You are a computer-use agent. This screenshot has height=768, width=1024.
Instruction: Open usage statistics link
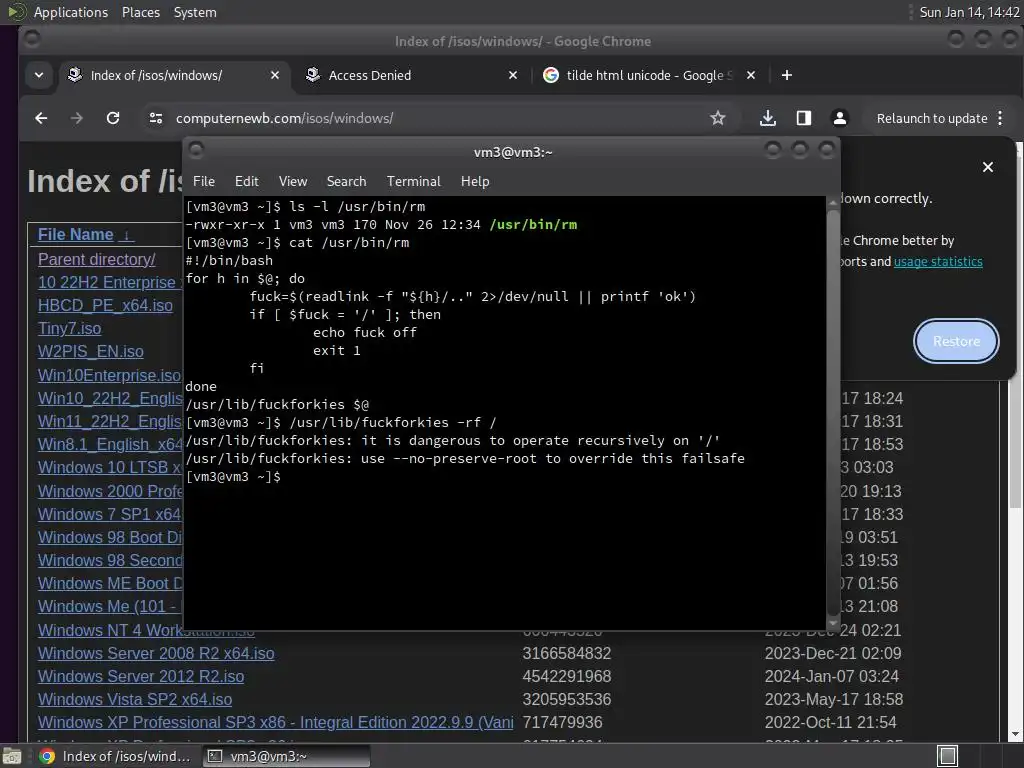938,261
